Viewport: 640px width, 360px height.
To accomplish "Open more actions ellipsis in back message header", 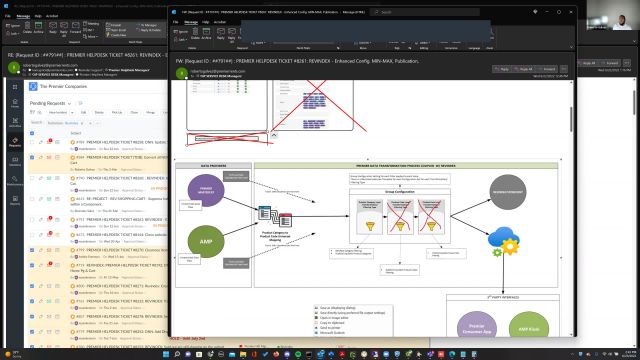I will point(627,63).
